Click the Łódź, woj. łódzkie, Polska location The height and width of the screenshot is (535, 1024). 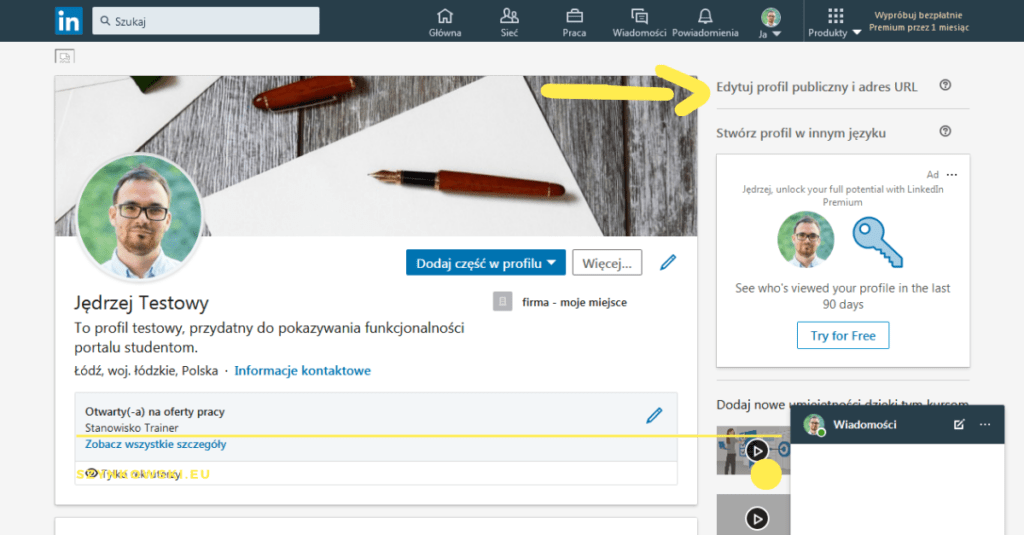click(146, 370)
